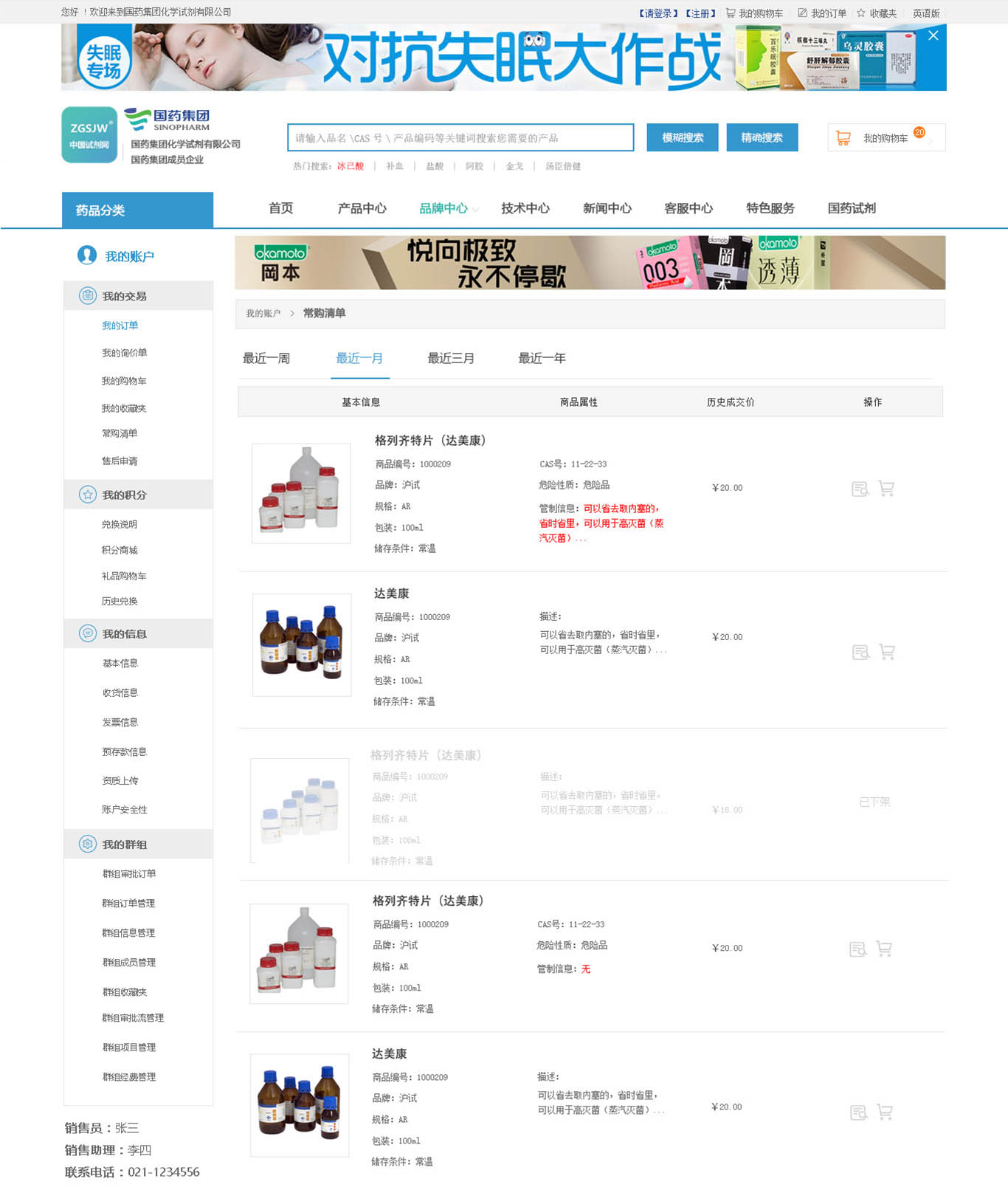The height and width of the screenshot is (1187, 1008).
Task: Switch to 英语版
Action: pos(926,13)
